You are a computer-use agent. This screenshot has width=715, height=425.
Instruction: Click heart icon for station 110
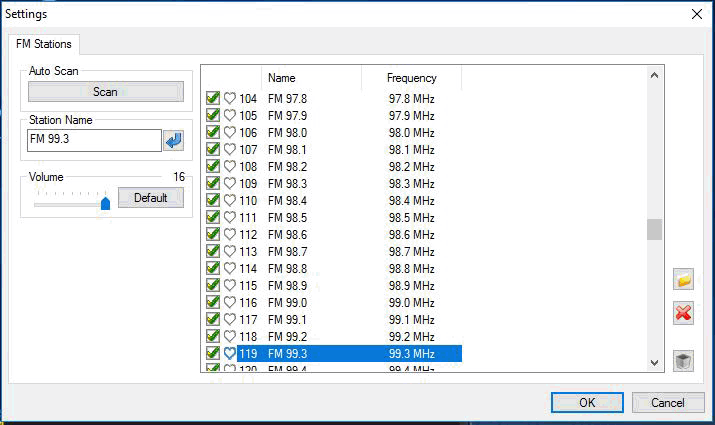click(x=229, y=200)
